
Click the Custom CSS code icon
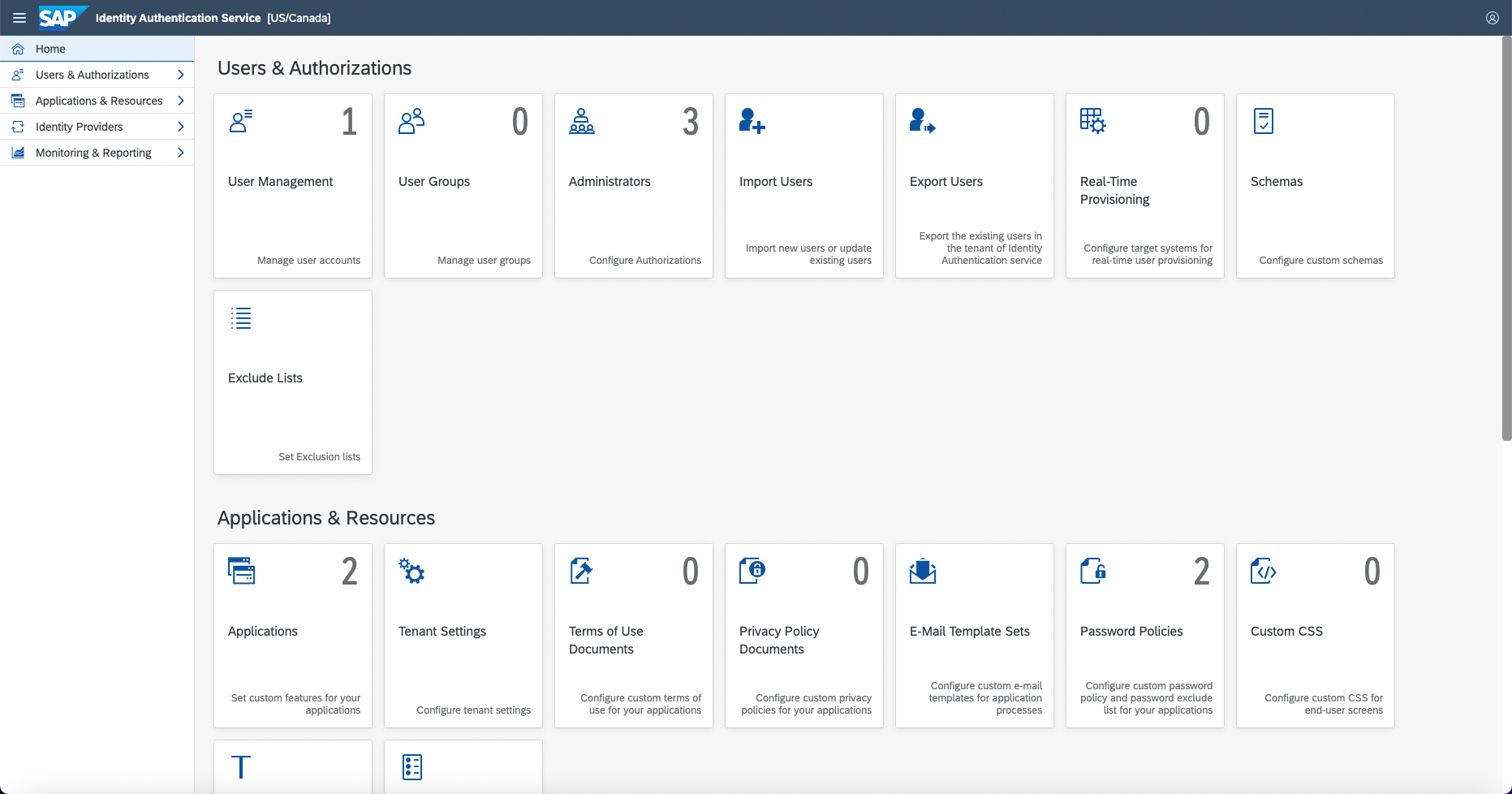click(1263, 571)
